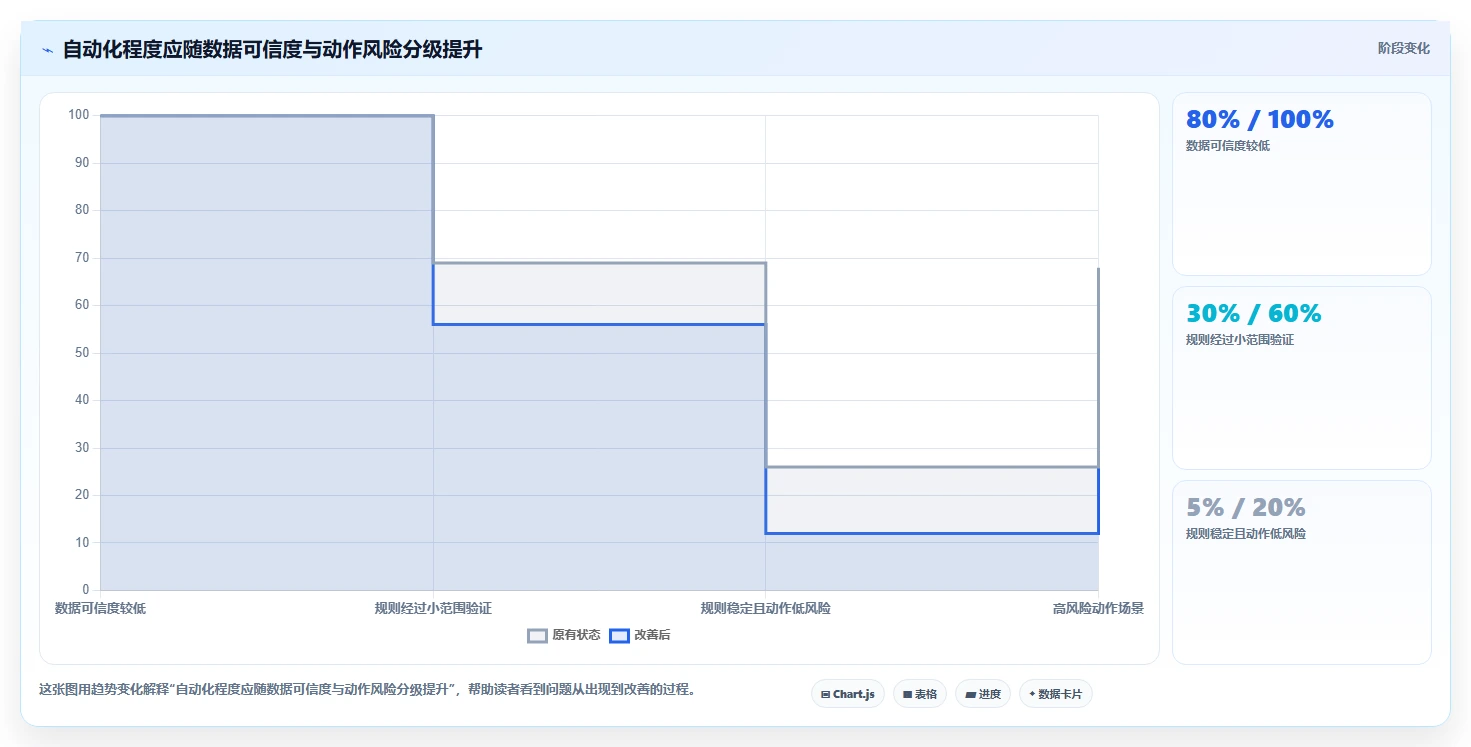1471x747 pixels.
Task: Click the blue 改善后 legend swatch
Action: point(619,635)
